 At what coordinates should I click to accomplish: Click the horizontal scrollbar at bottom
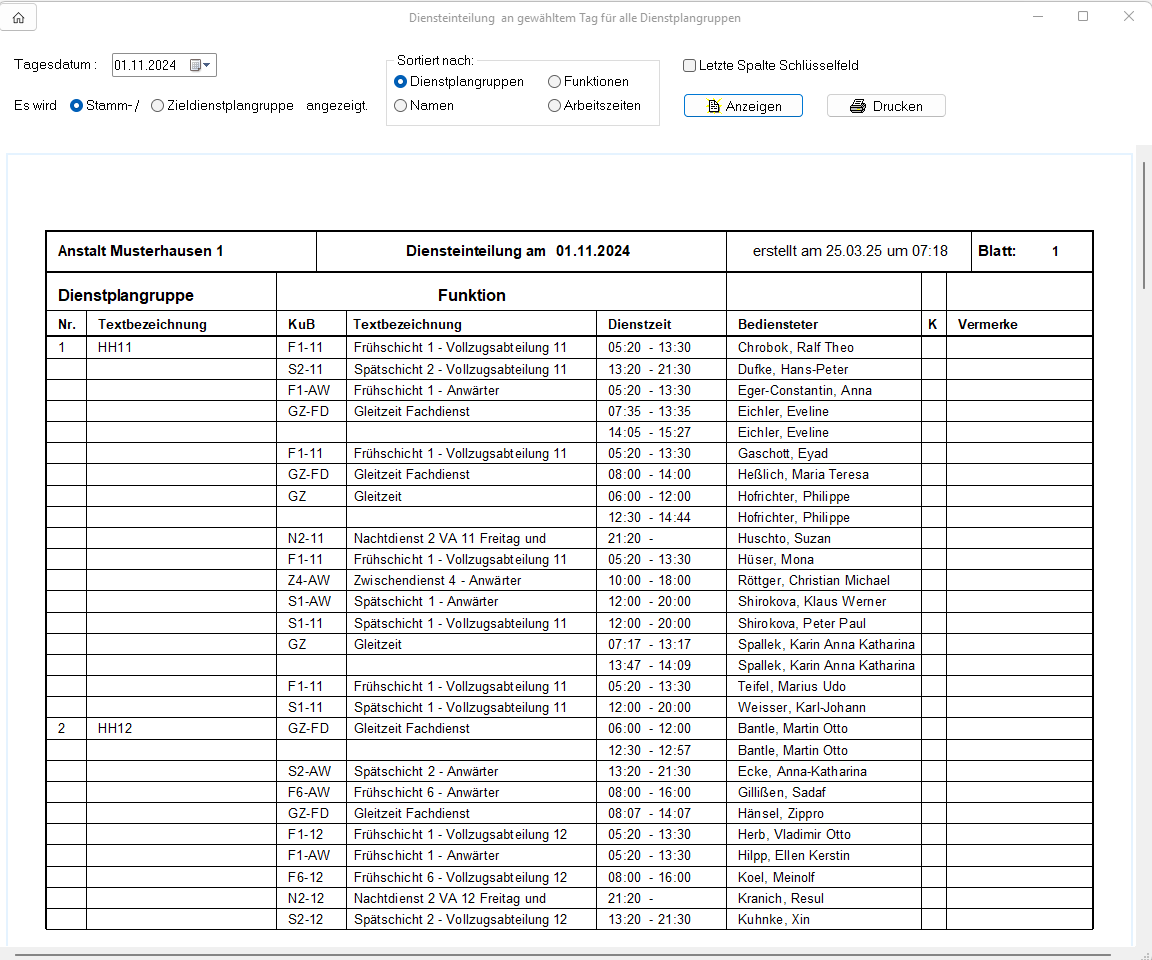pyautogui.click(x=500, y=955)
